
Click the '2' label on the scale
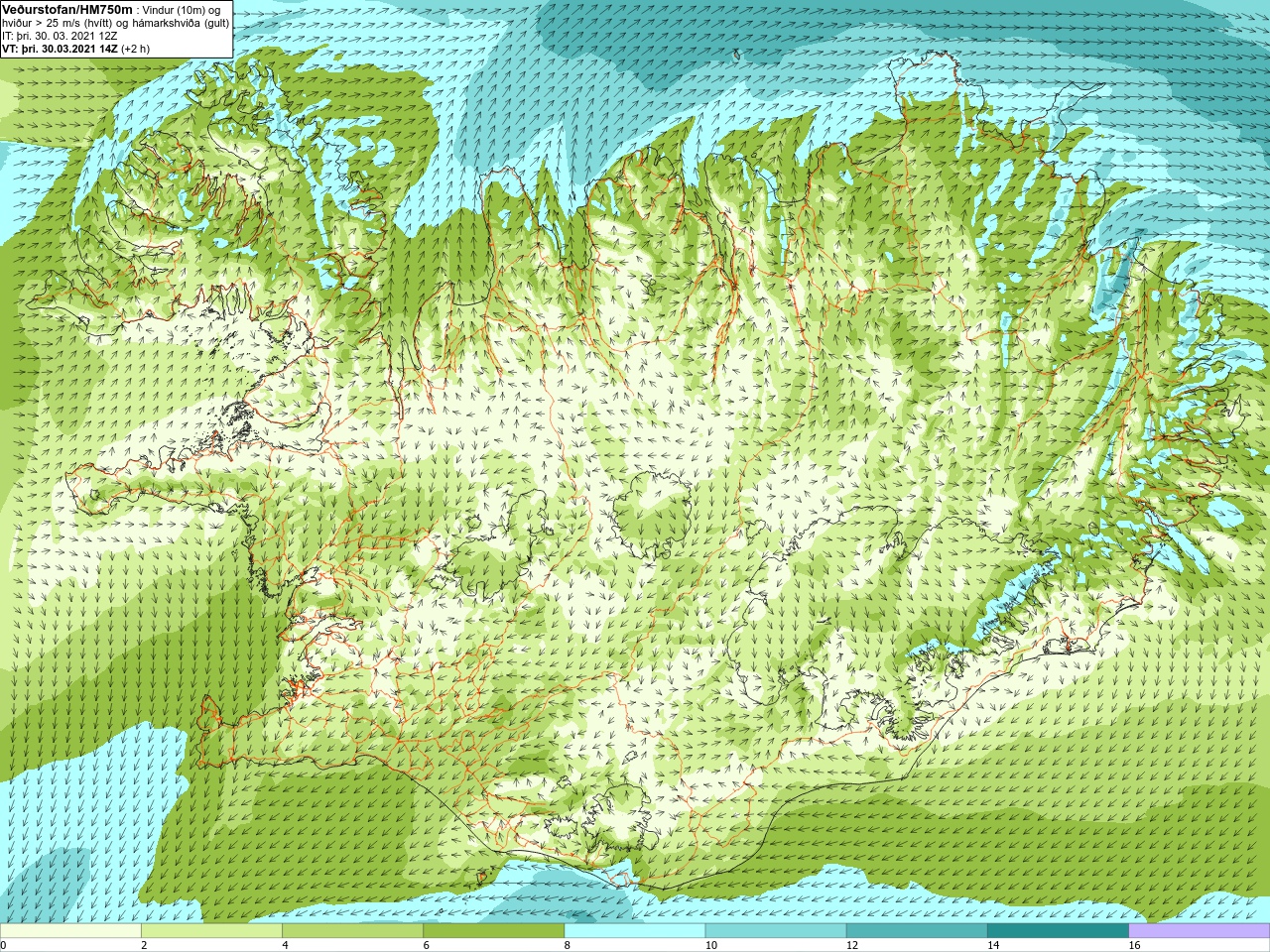(x=144, y=945)
